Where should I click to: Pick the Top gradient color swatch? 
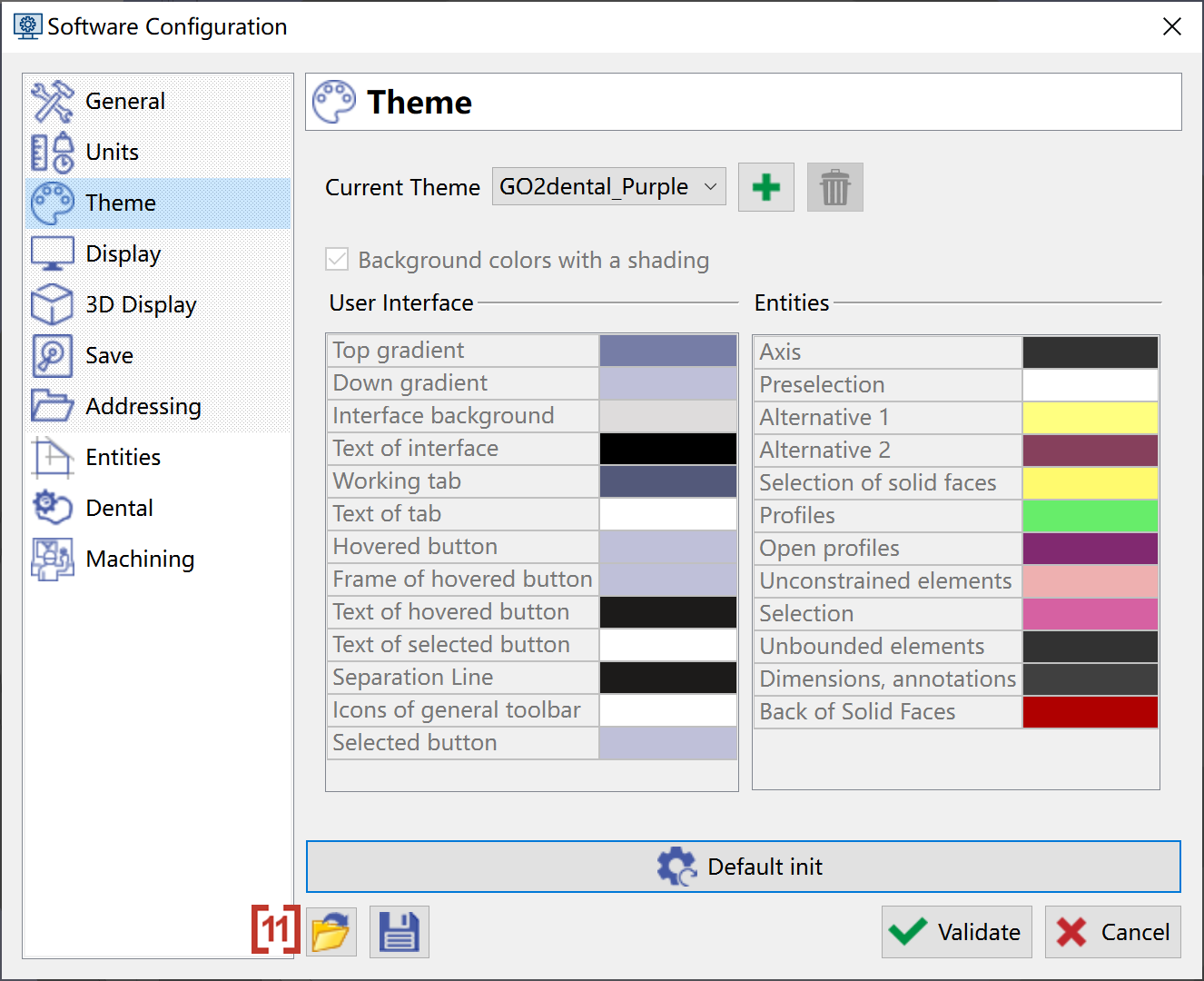pos(667,351)
